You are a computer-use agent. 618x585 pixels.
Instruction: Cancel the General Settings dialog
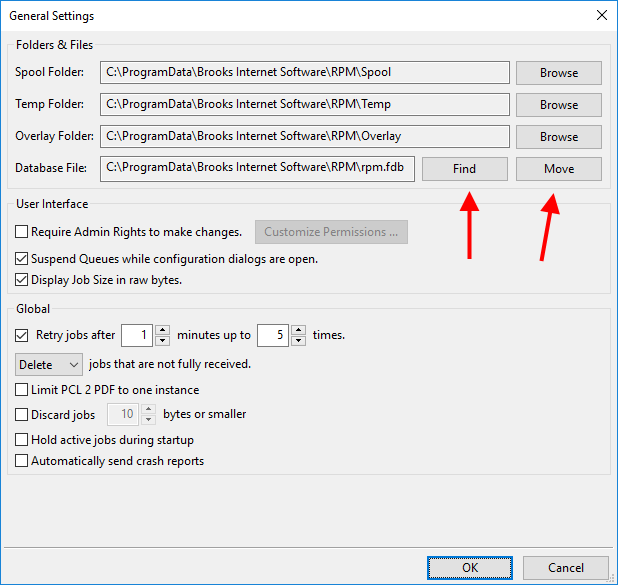pos(566,568)
